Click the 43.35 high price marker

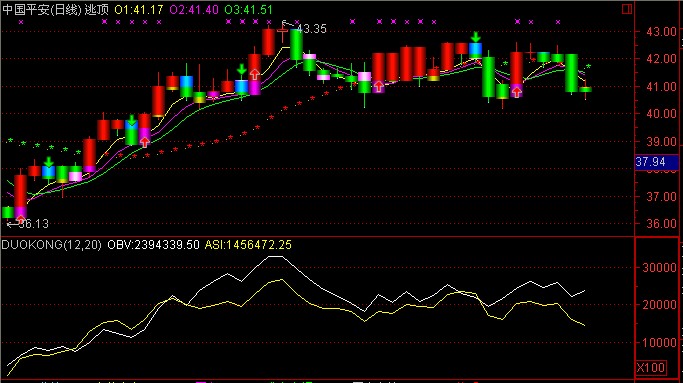tap(311, 29)
